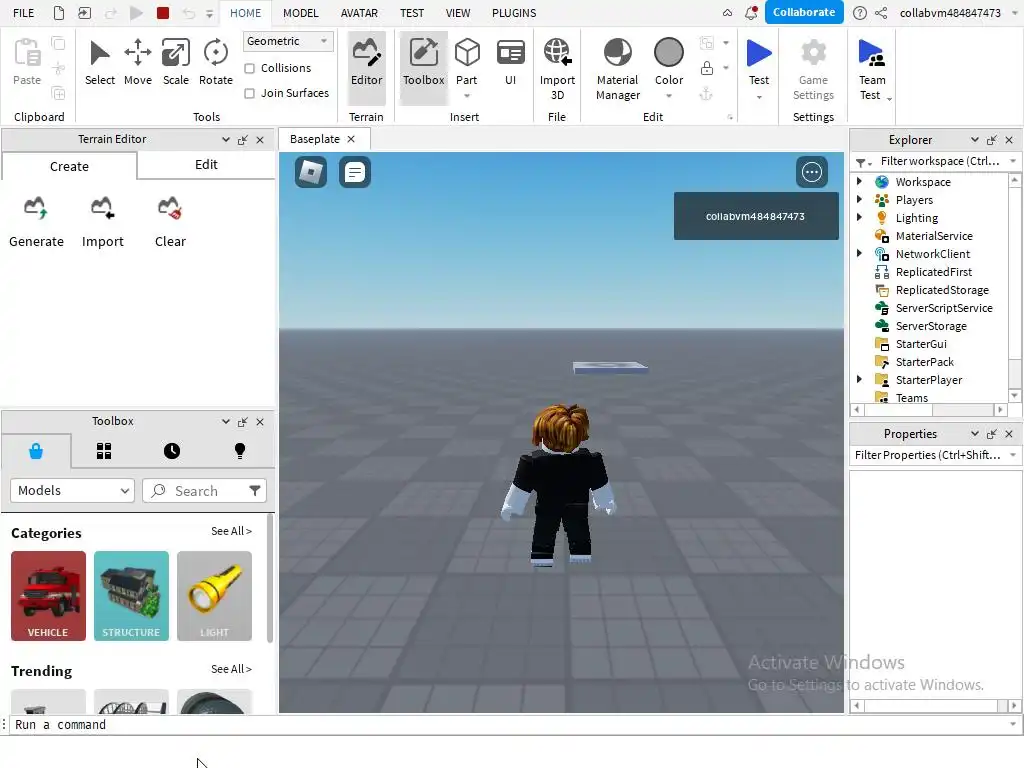Switch to the PLUGINS ribbon tab
This screenshot has height=768, width=1024.
514,13
